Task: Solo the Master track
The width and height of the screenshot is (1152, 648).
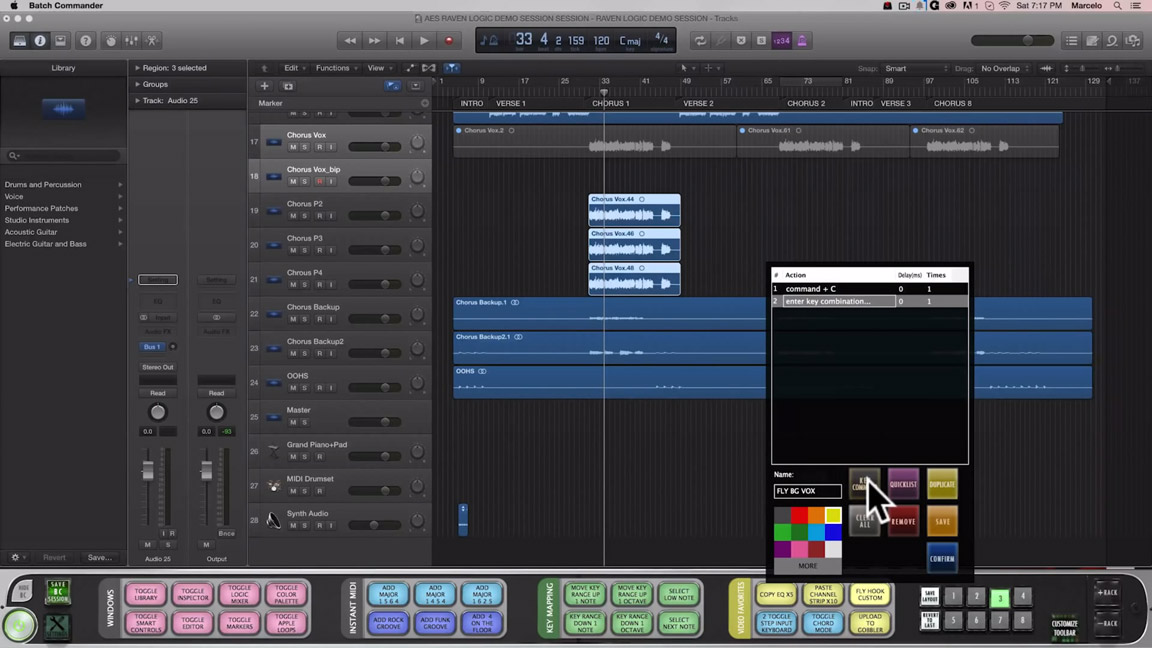Action: pos(305,422)
